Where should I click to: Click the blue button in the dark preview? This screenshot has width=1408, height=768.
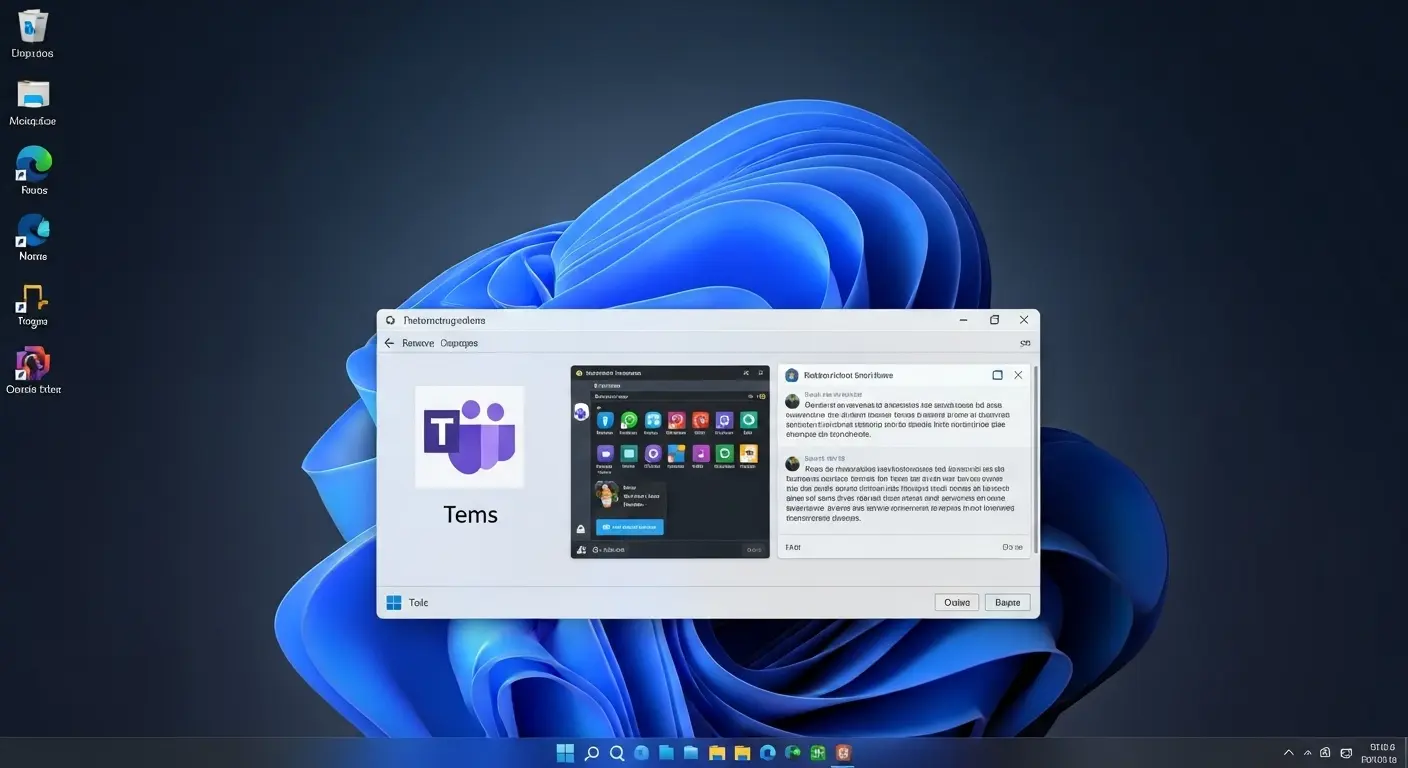click(x=630, y=527)
